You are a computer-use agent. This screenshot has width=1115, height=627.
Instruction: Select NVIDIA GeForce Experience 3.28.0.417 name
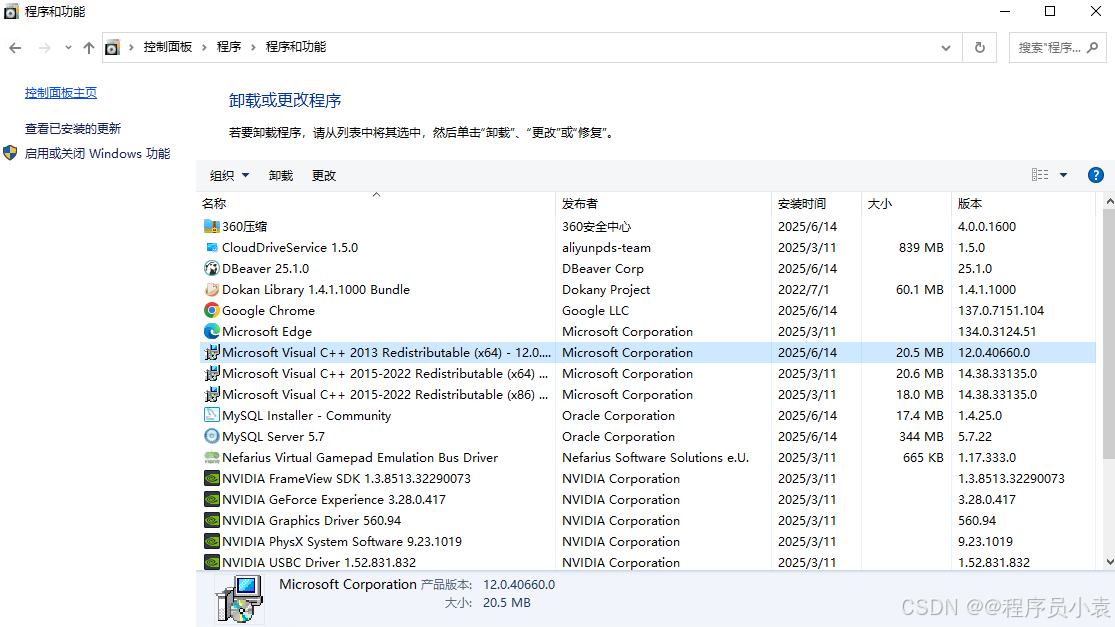(x=334, y=500)
